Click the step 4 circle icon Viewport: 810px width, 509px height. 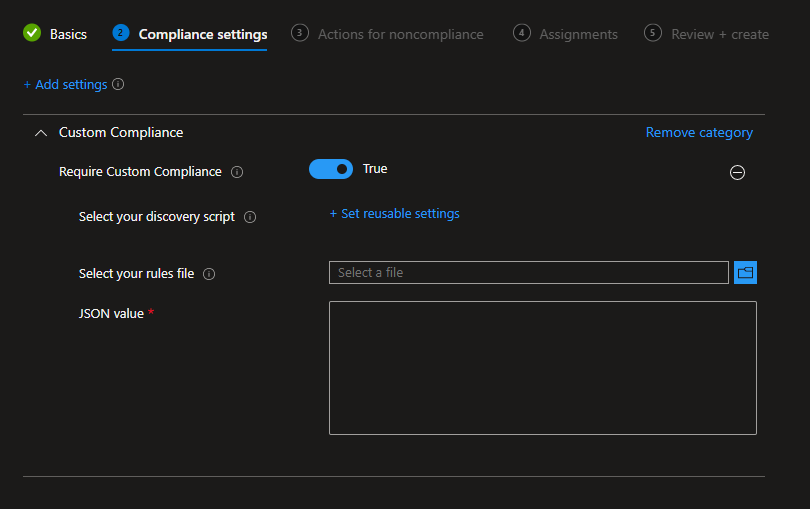(x=521, y=33)
